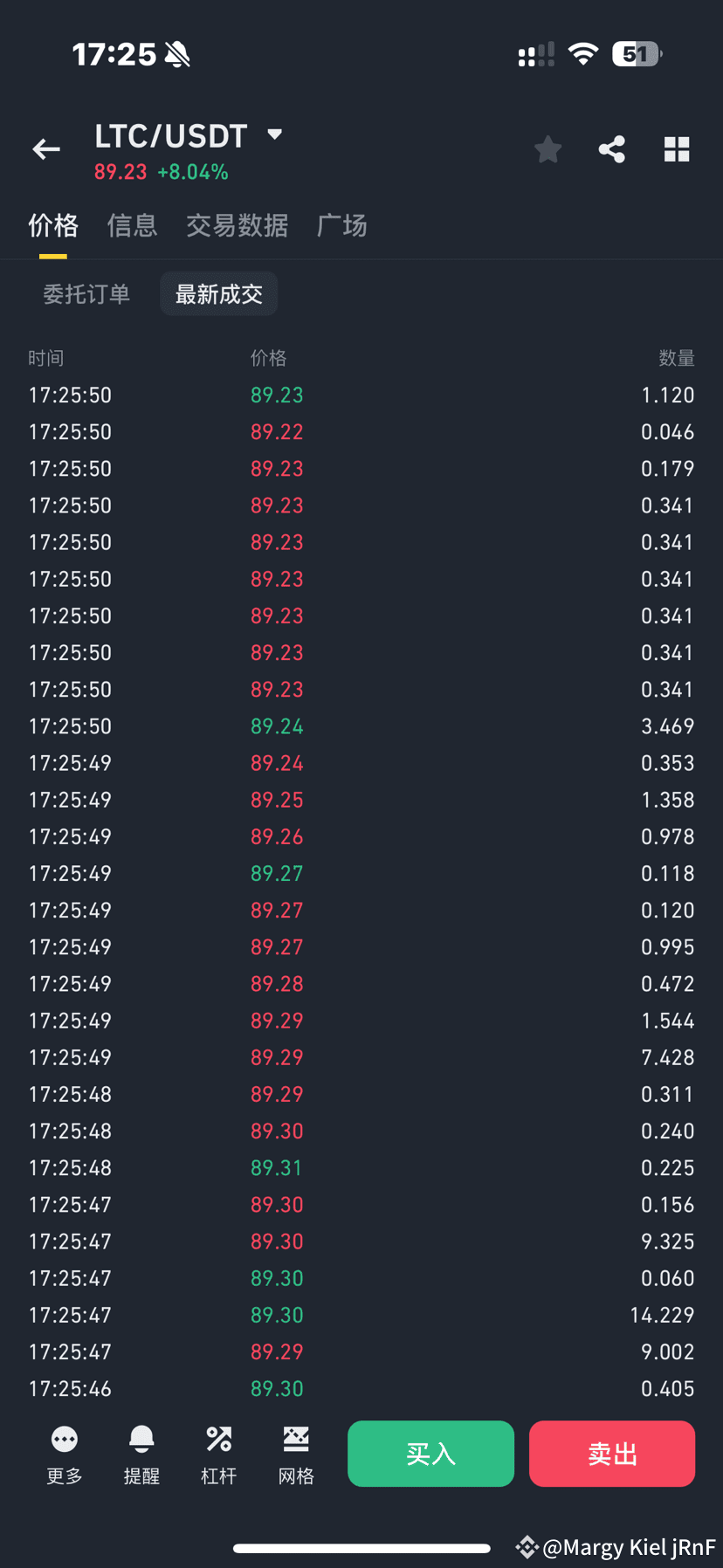
Task: Open the 杠杆 leverage trading icon
Action: 218,1452
